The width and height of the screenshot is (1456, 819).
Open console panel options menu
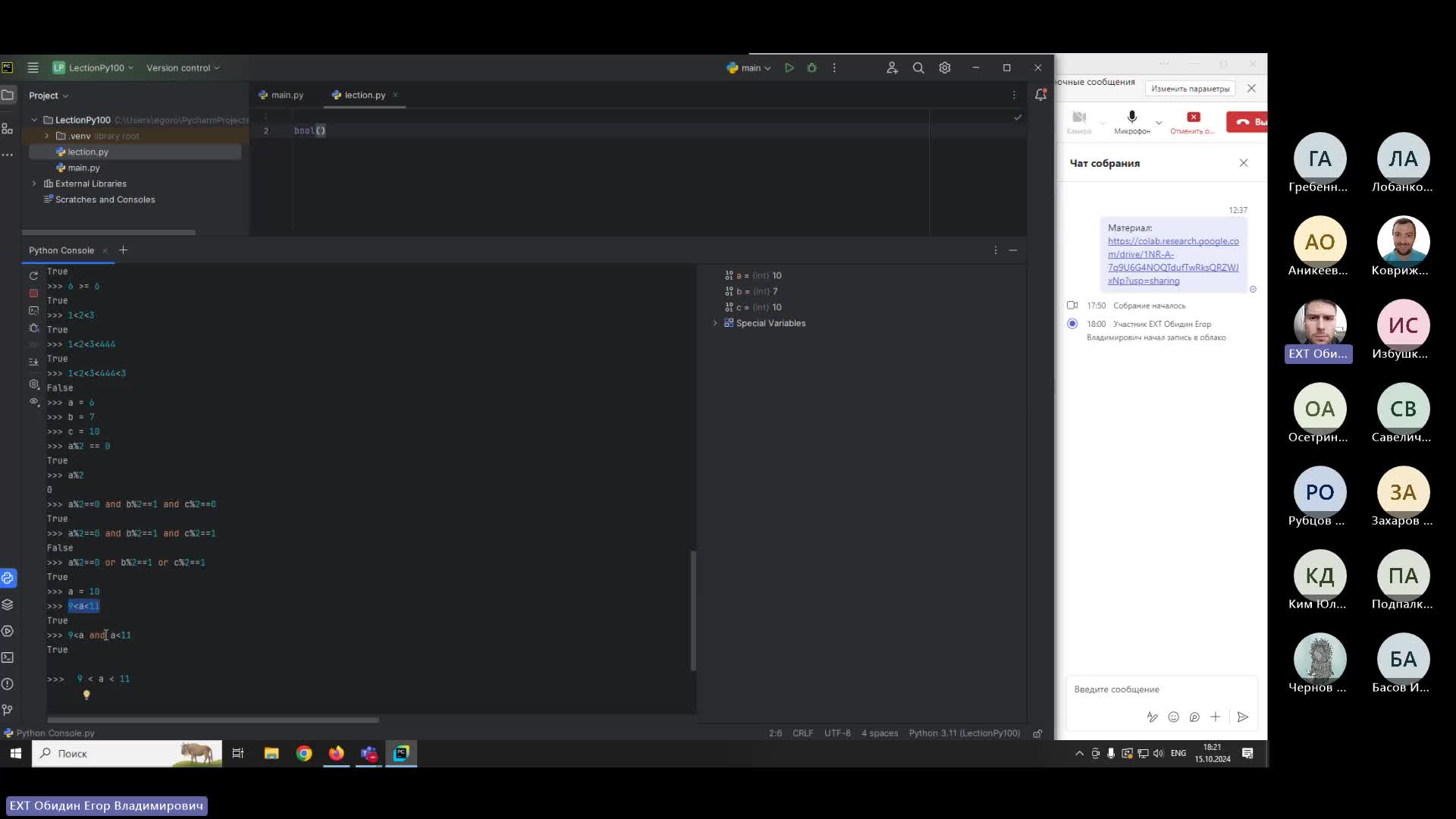point(996,250)
